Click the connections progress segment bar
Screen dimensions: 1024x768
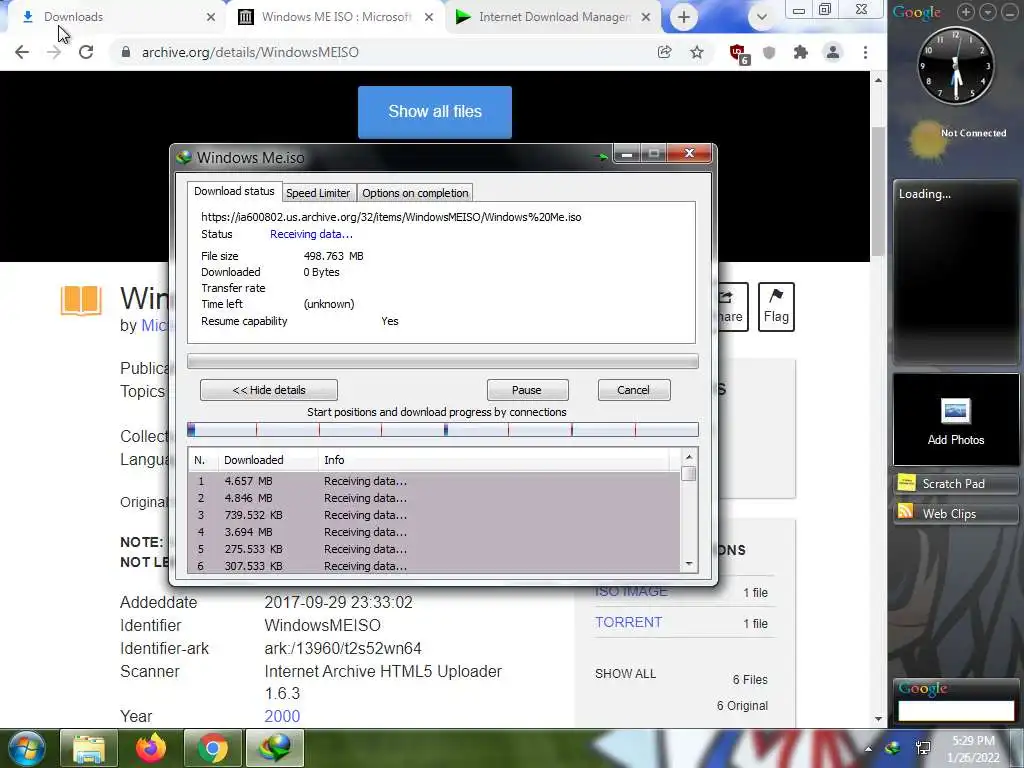coord(443,429)
